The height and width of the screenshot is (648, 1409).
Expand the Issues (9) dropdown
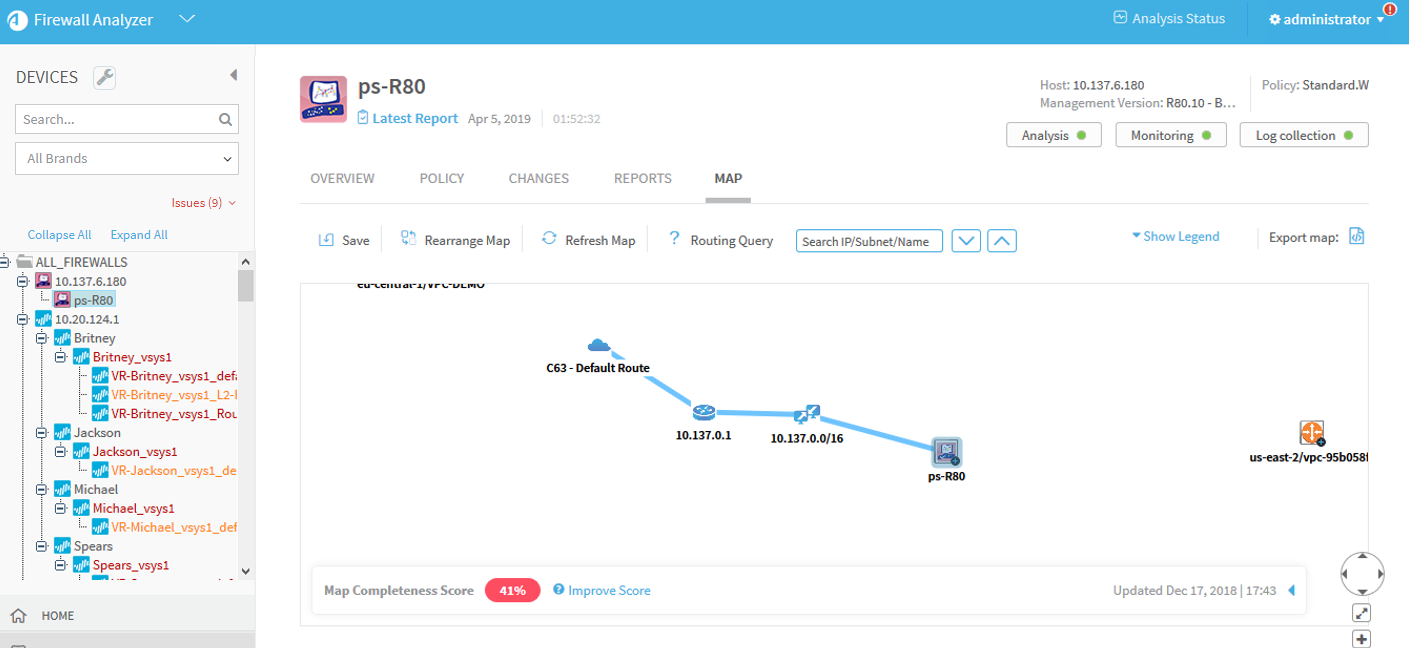pos(204,203)
